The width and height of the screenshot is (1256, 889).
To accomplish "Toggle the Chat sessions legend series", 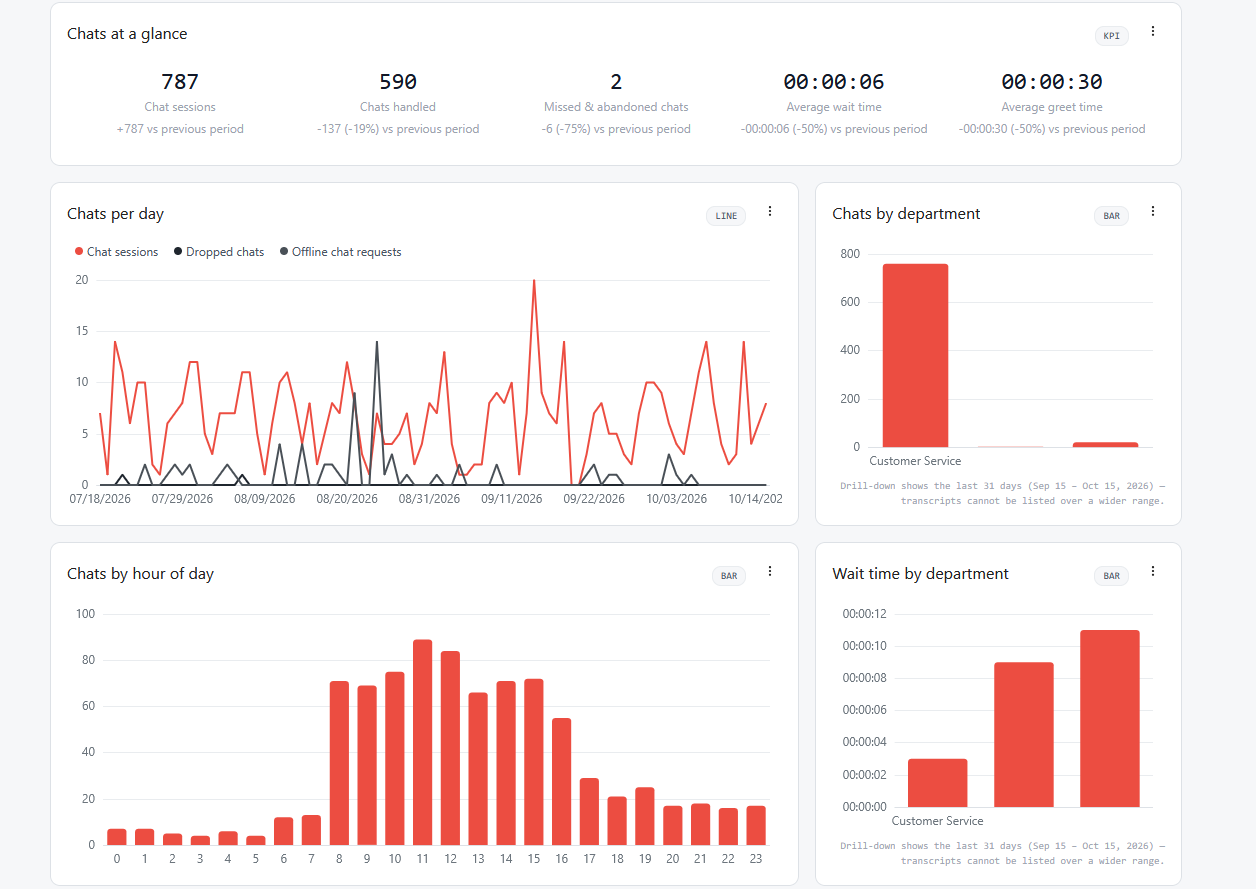I will click(116, 252).
